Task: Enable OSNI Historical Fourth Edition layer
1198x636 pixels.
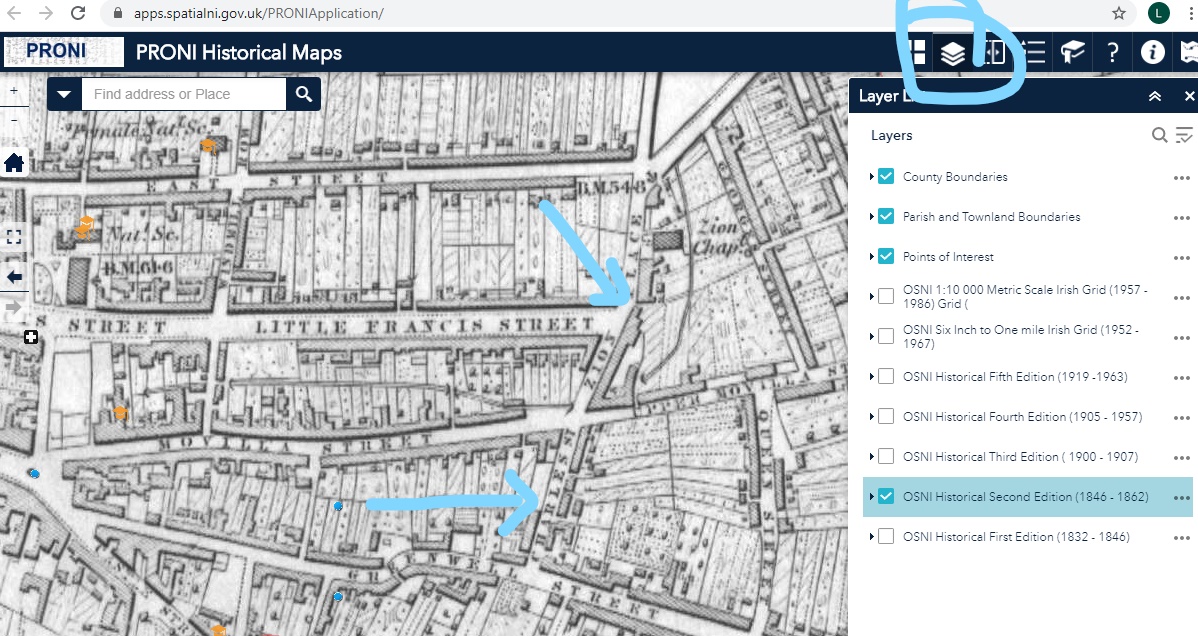Action: [x=886, y=416]
